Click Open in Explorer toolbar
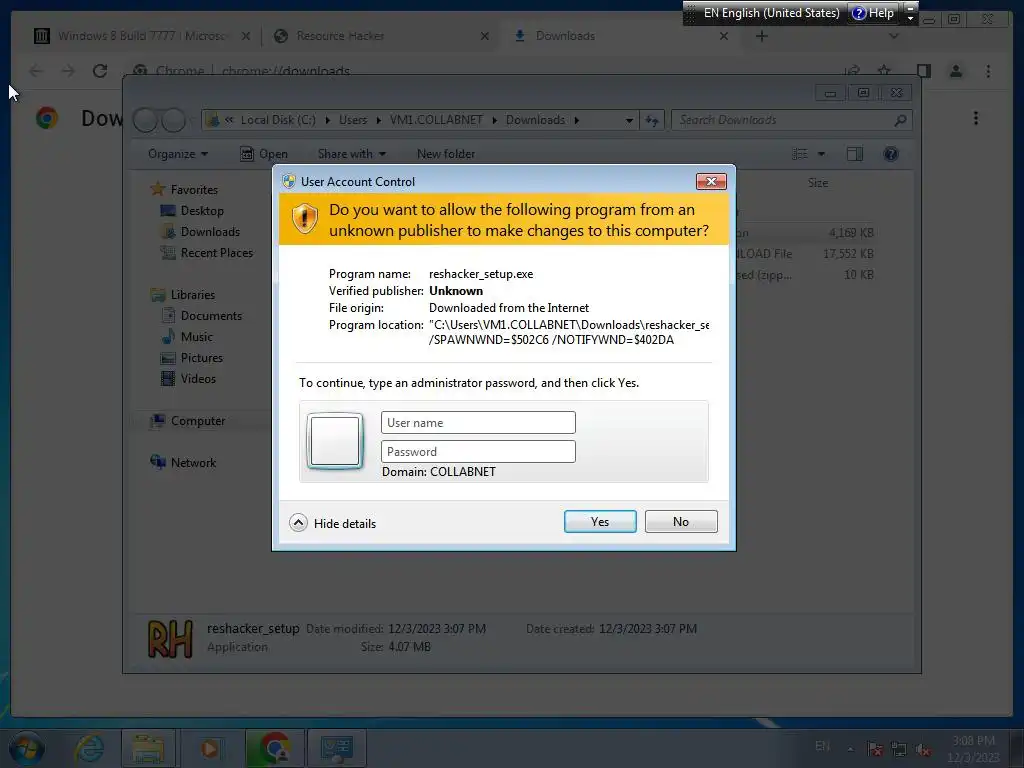Viewport: 1024px width, 768px height. coord(264,154)
